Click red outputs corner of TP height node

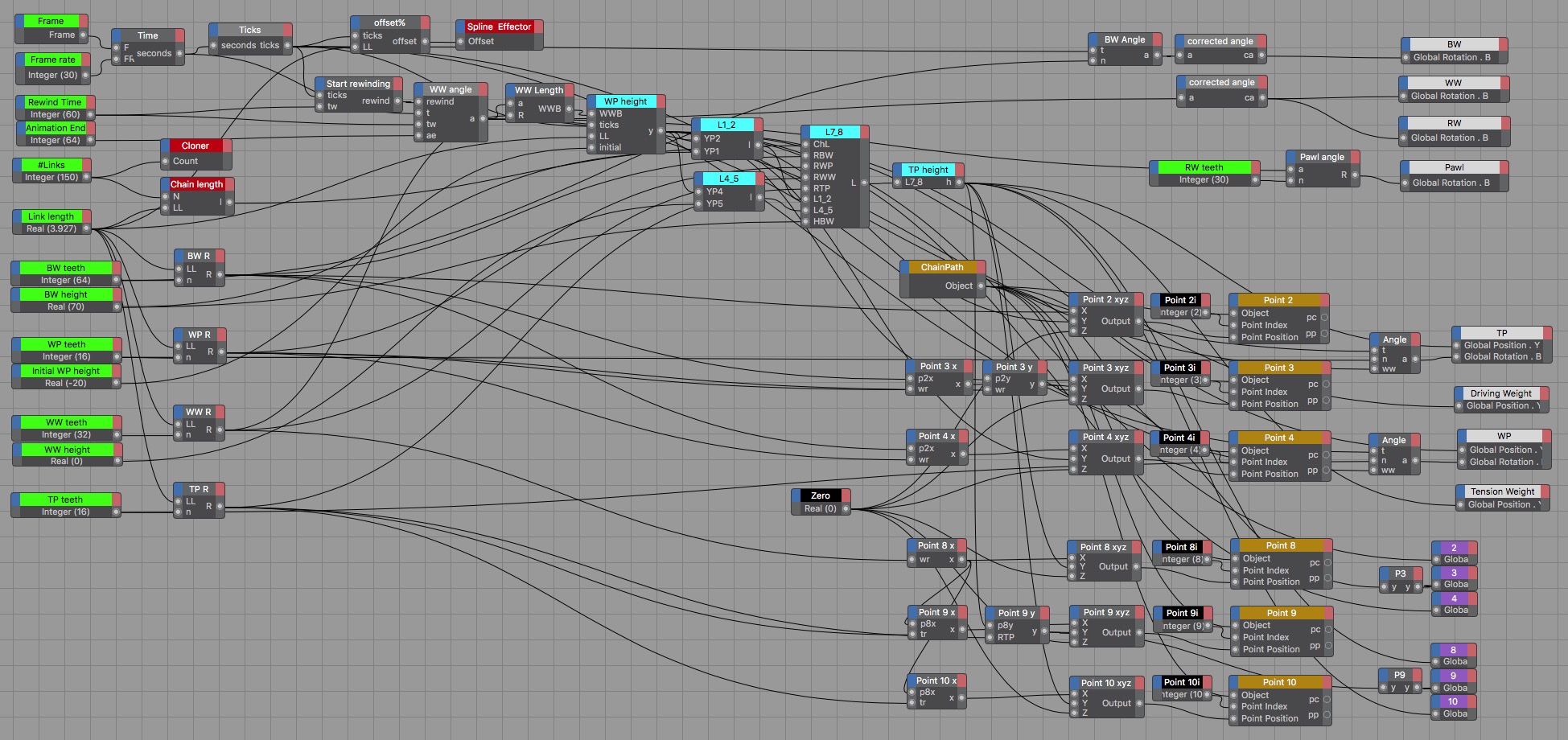coord(959,170)
